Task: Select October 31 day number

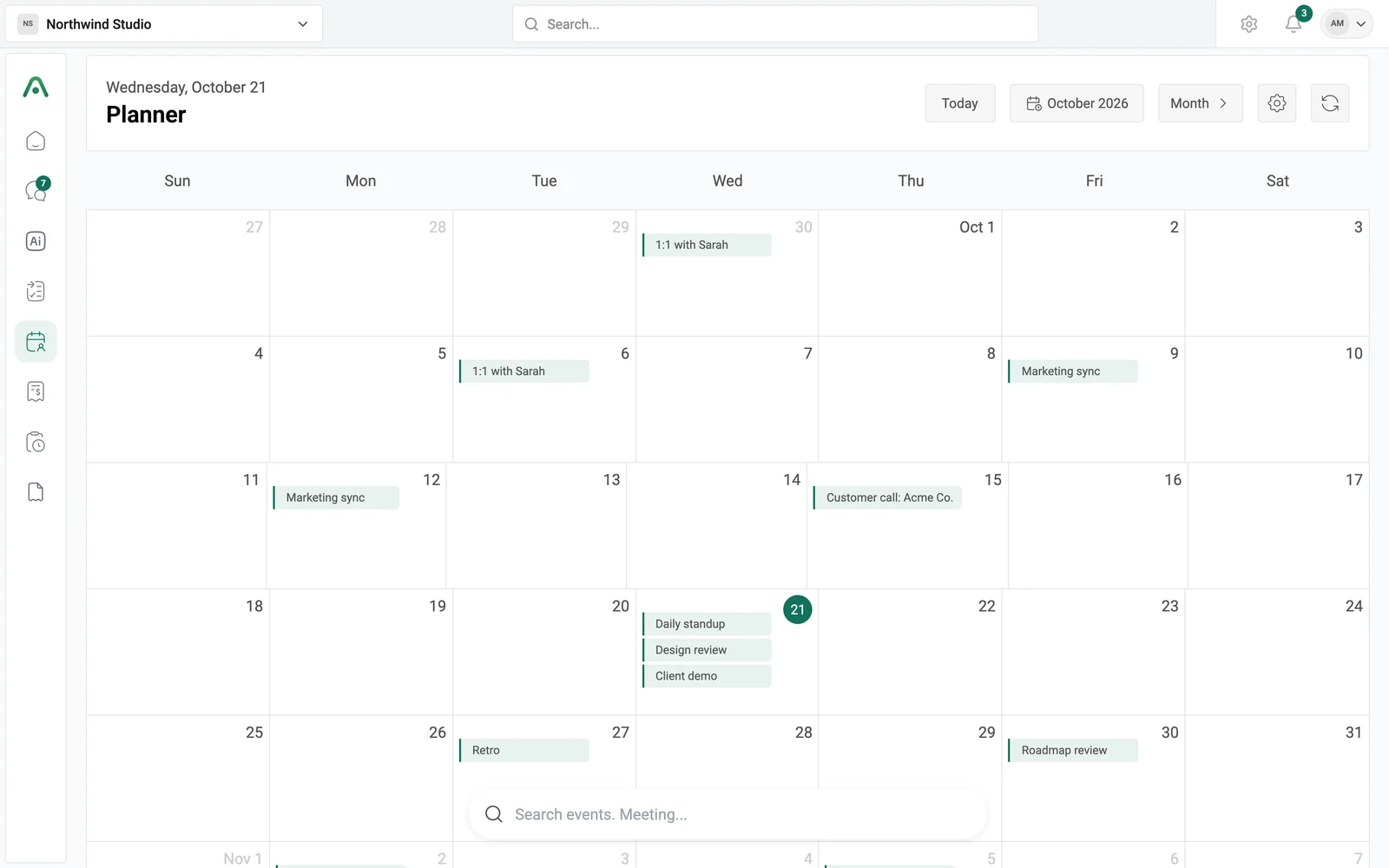Action: pos(1353,733)
